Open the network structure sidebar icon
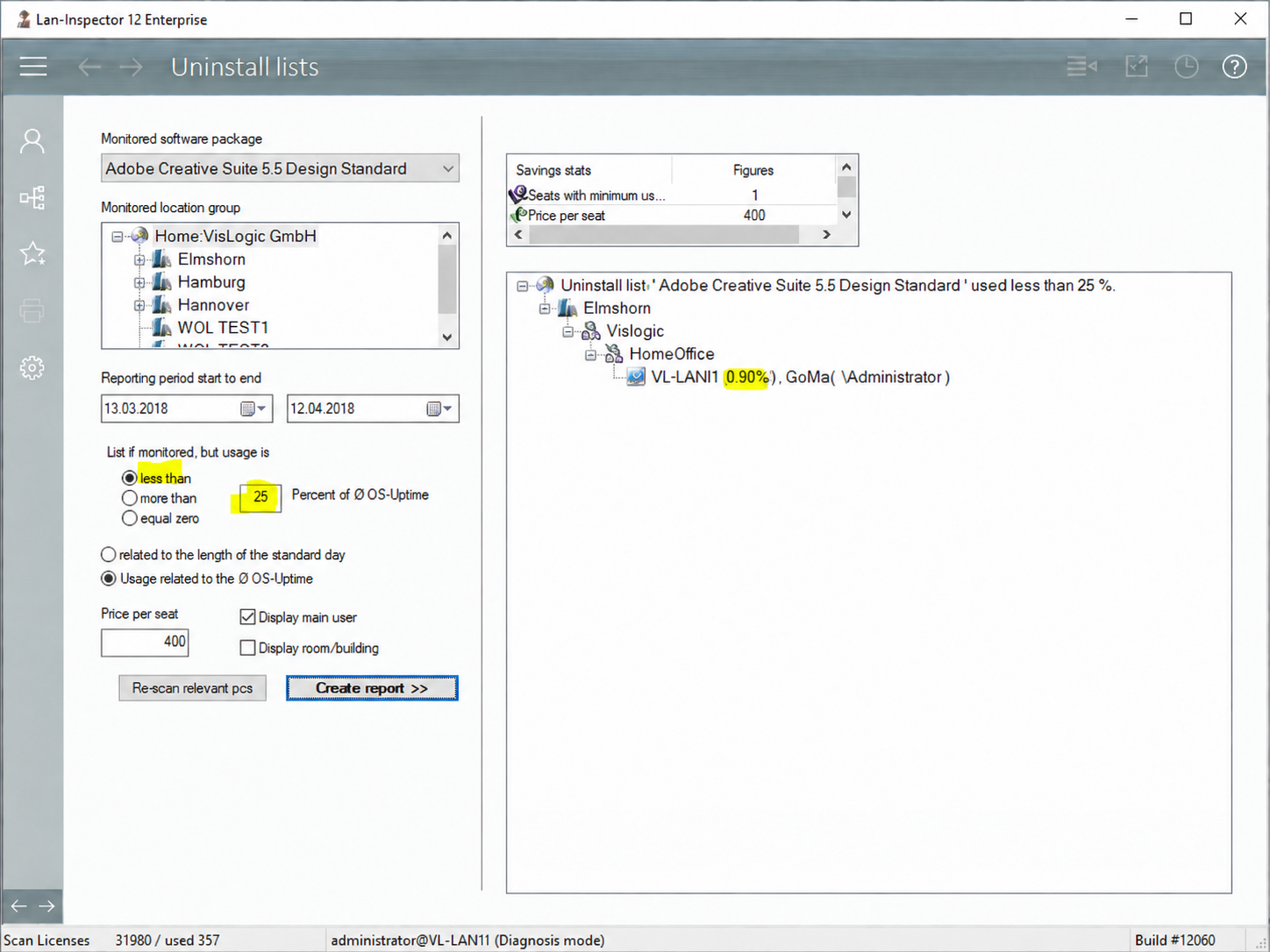This screenshot has height=952, width=1270. click(x=32, y=197)
